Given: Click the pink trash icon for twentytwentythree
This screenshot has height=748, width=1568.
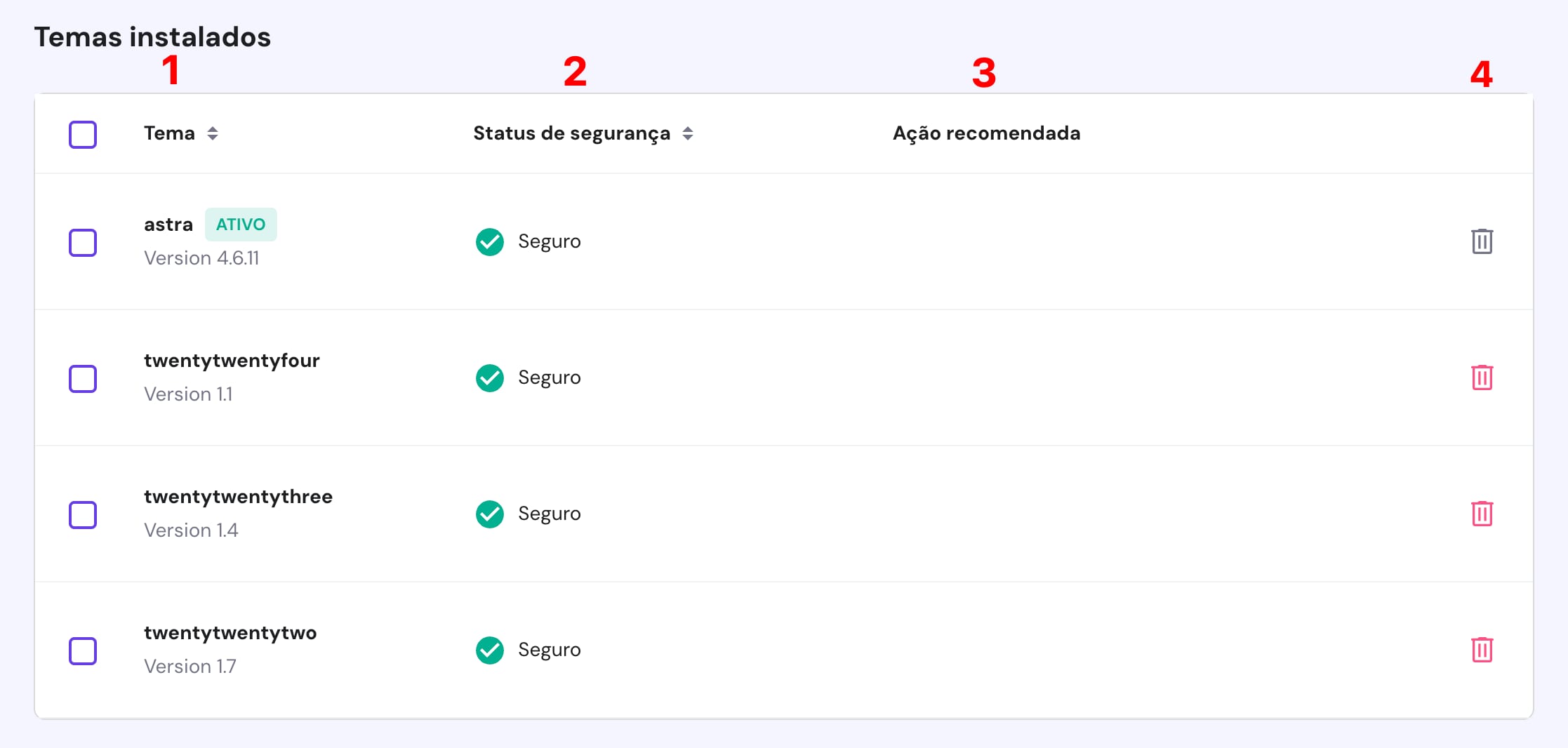Looking at the screenshot, I should tap(1482, 514).
